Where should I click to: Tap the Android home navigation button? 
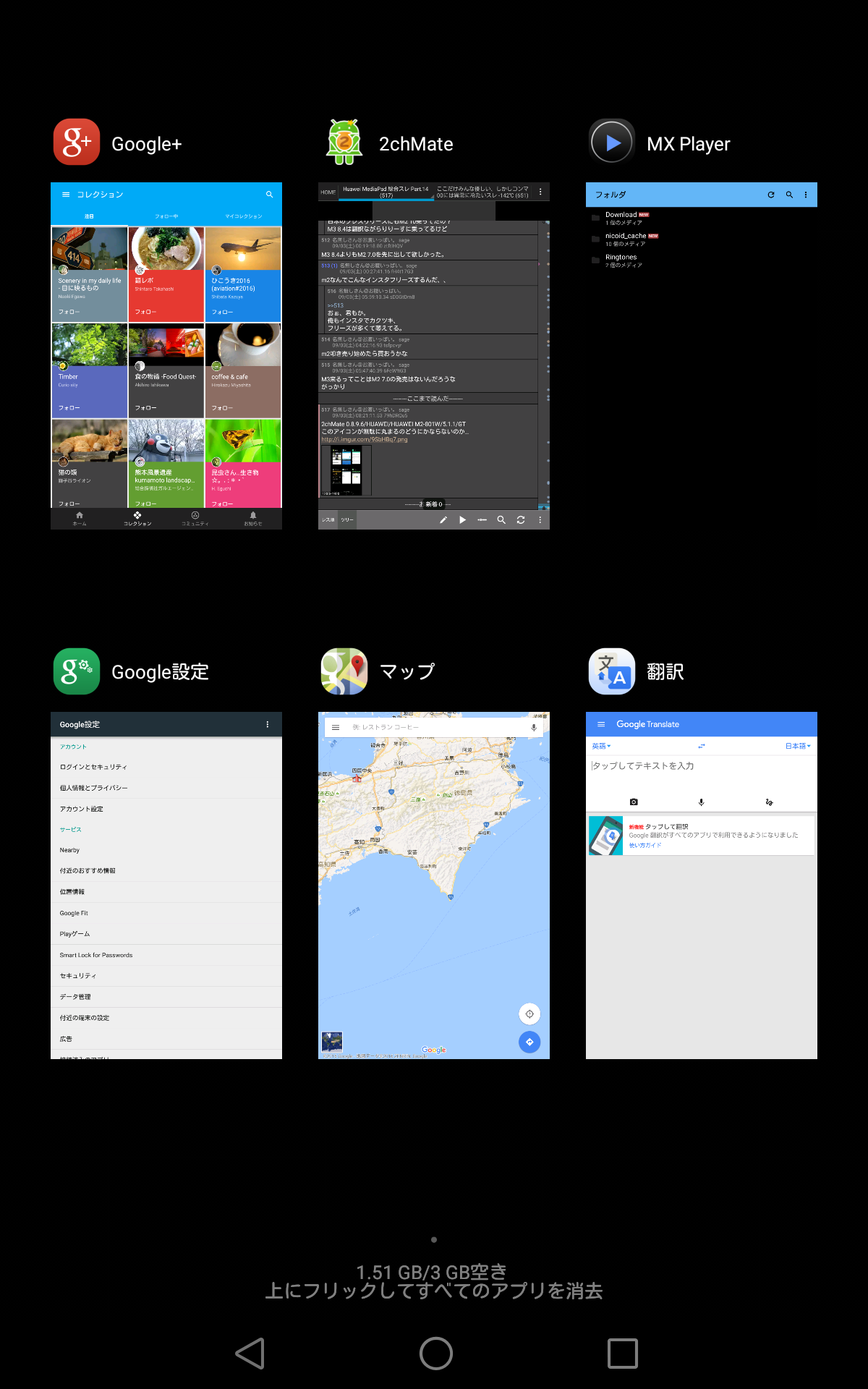coord(435,1353)
